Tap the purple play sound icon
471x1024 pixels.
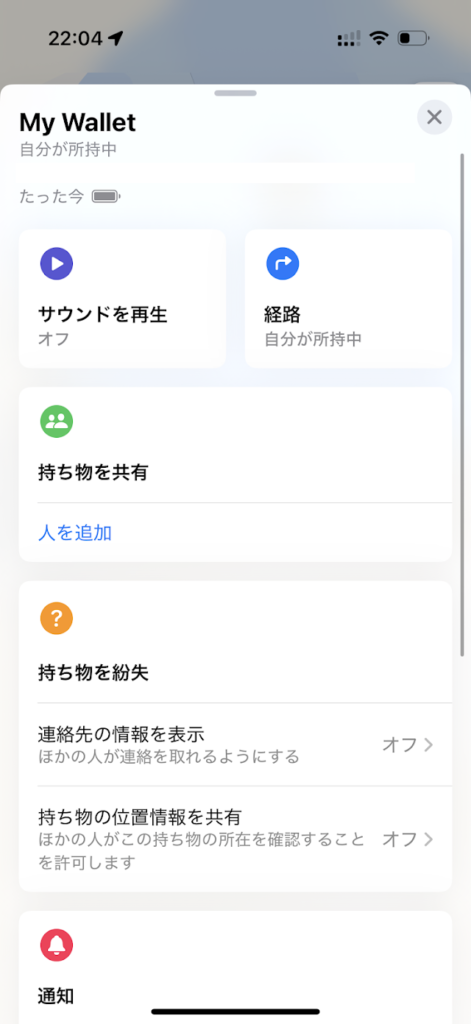click(57, 264)
